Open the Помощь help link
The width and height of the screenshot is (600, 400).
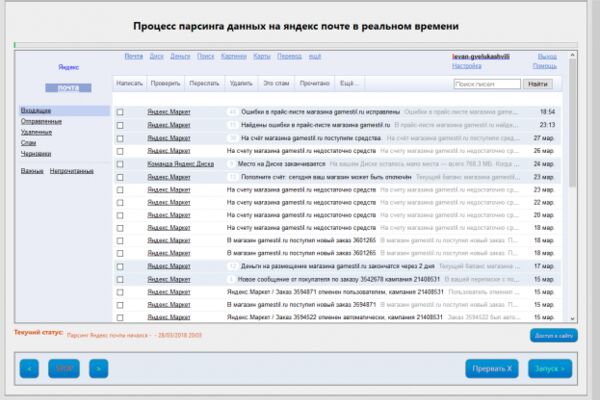[545, 66]
